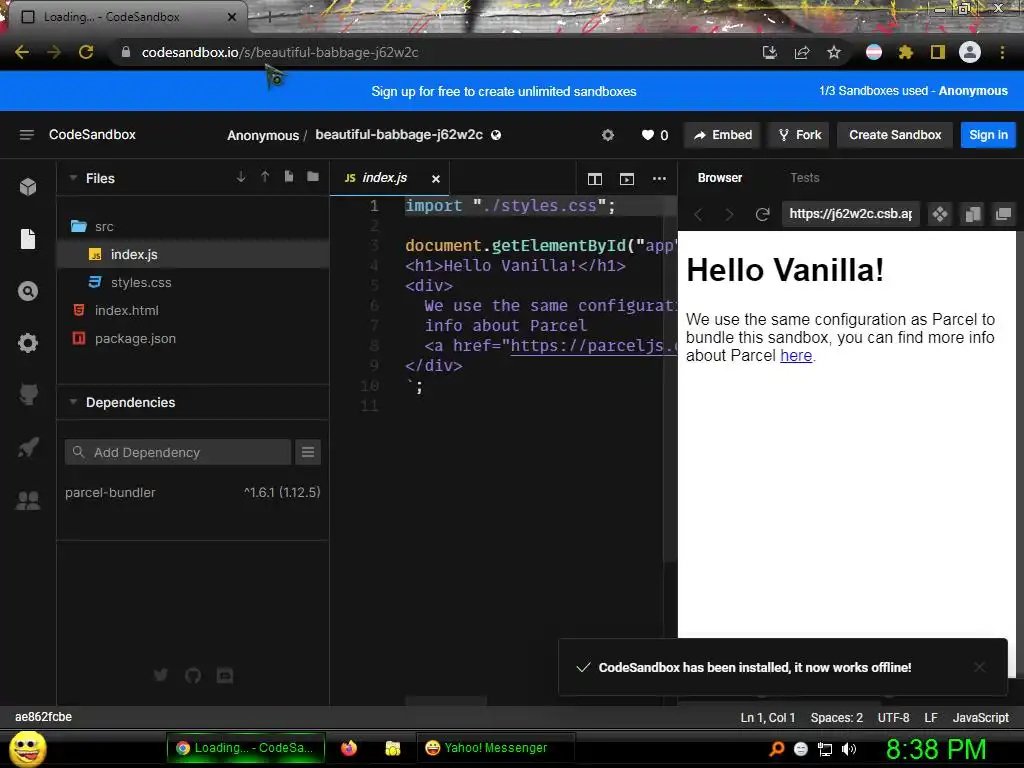Click the Sign in button
1024x768 pixels.
pos(988,135)
